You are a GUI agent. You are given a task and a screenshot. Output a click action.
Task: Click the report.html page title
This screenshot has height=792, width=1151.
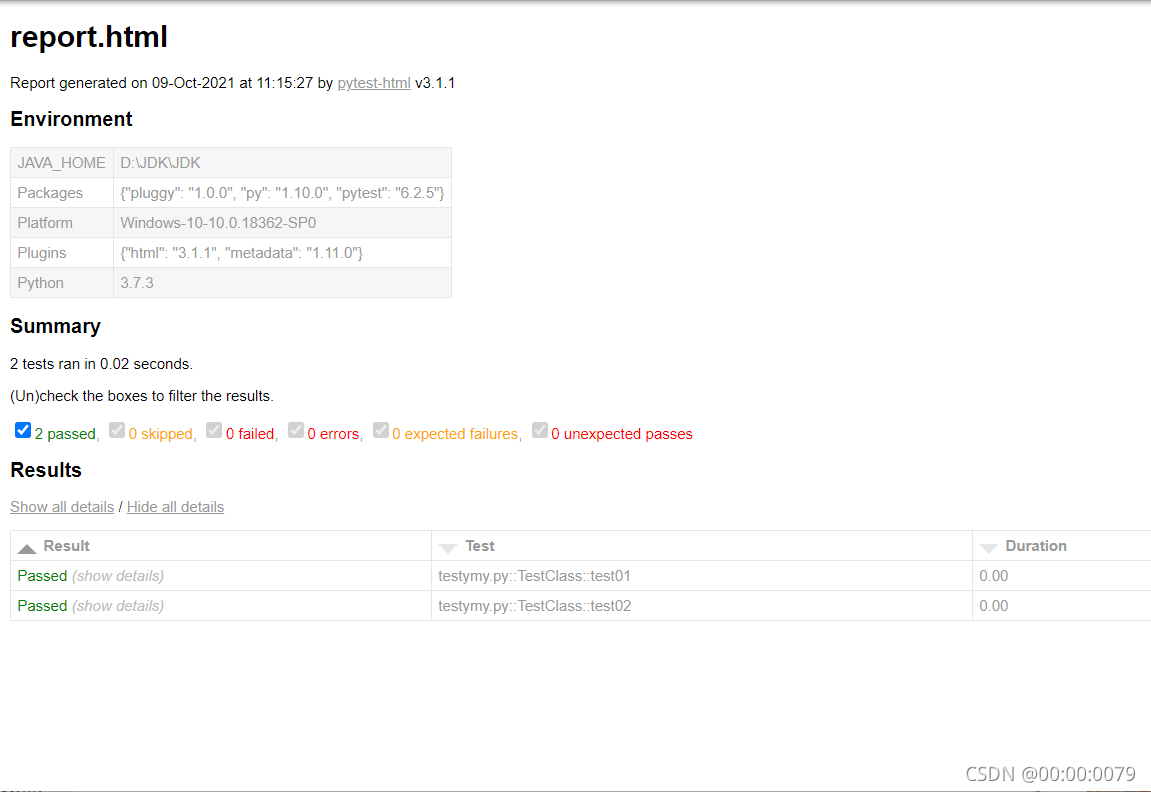(x=89, y=37)
